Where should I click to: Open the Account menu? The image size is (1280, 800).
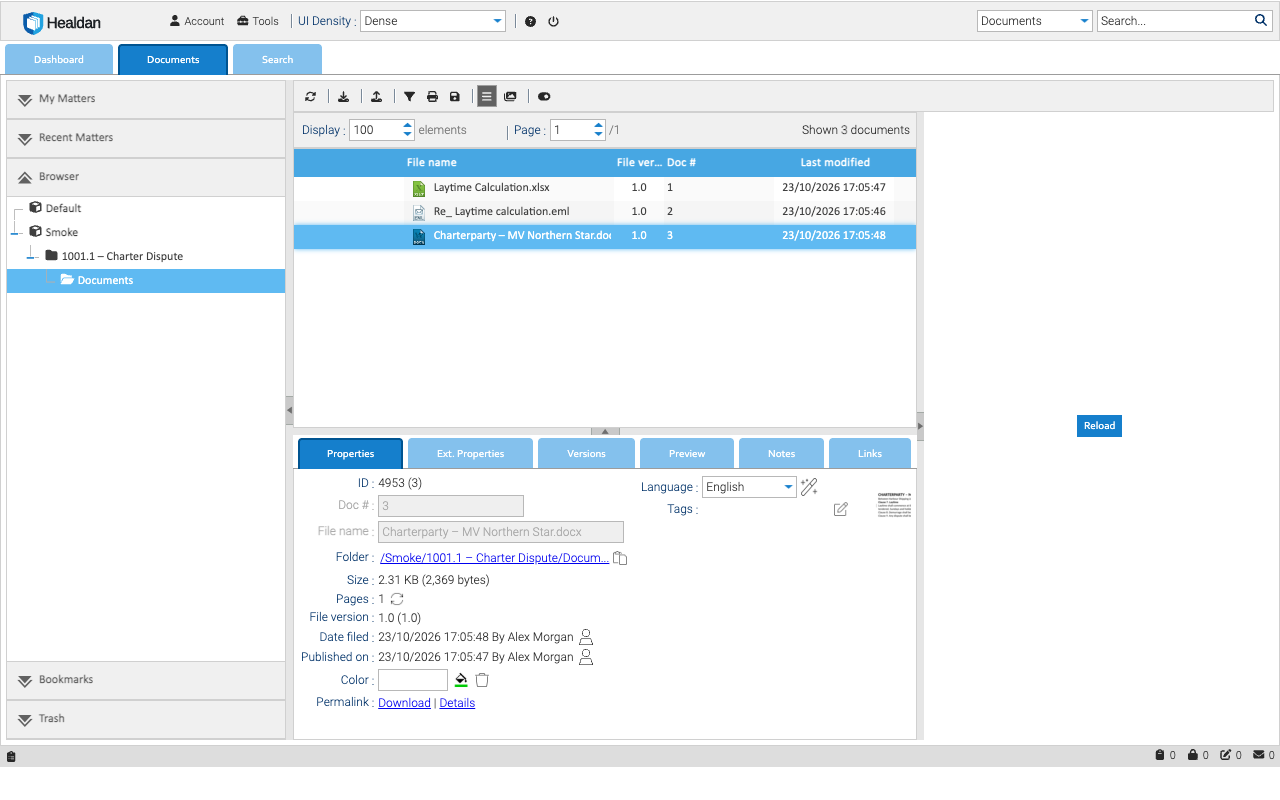[x=197, y=21]
